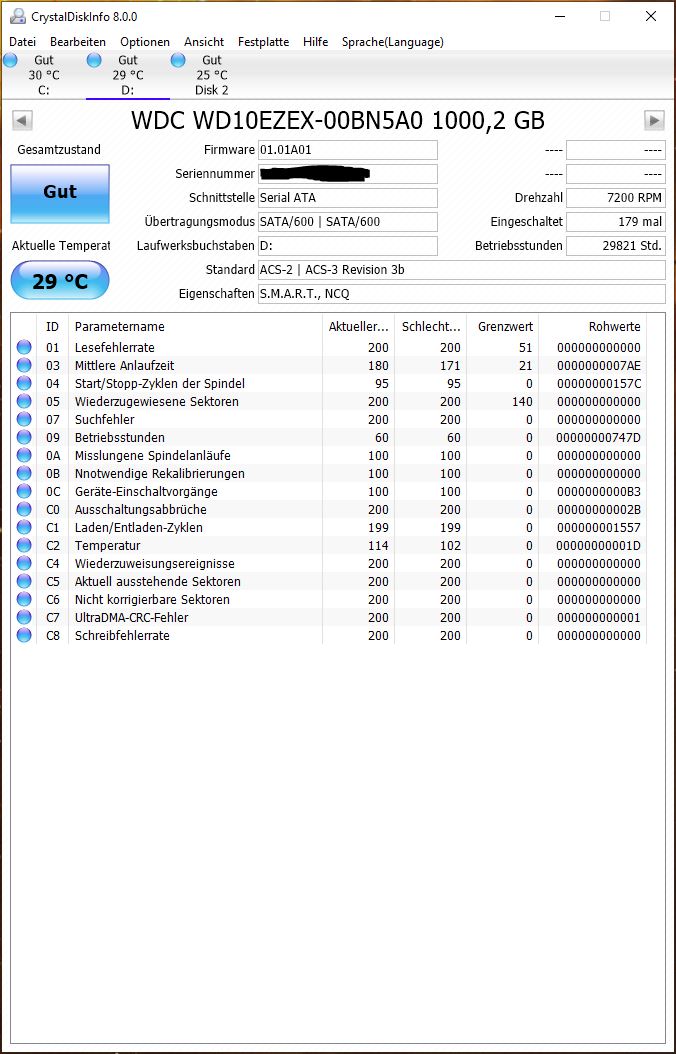Click status orb of Suchfehler row
This screenshot has height=1054, width=676.
(24, 419)
